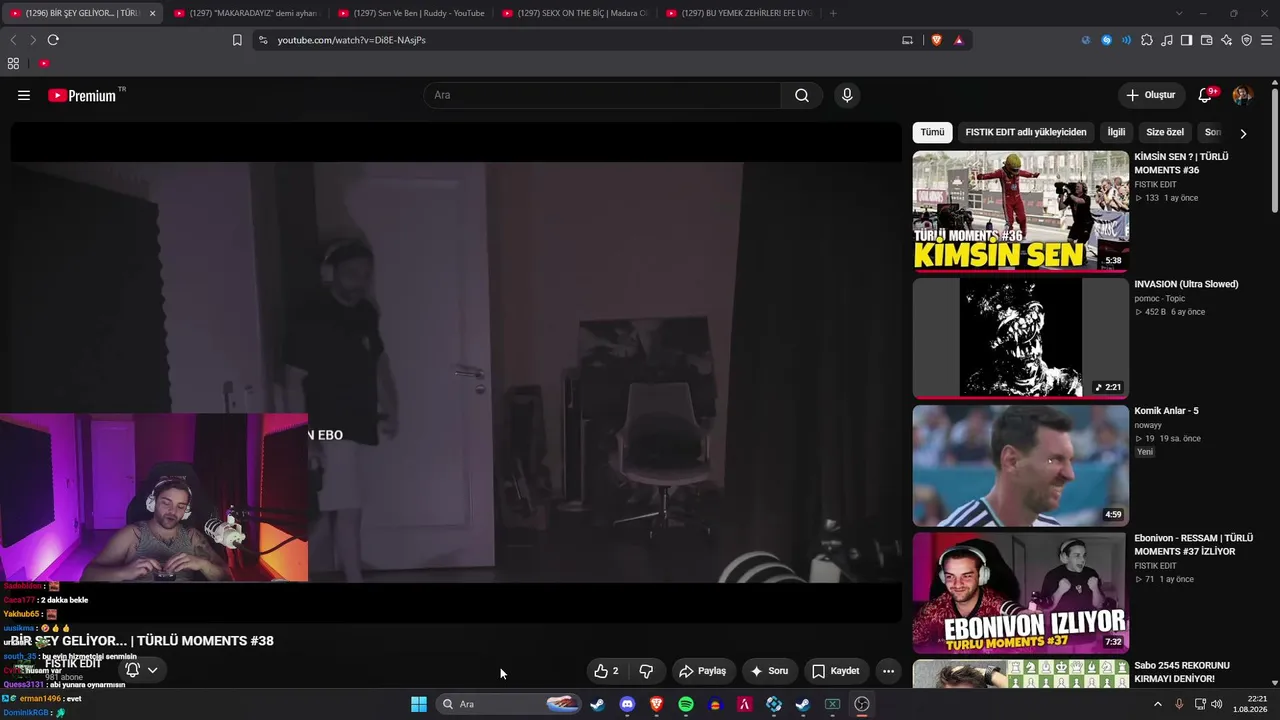The image size is (1280, 720).
Task: Click the YouTube search input field
Action: 603,95
